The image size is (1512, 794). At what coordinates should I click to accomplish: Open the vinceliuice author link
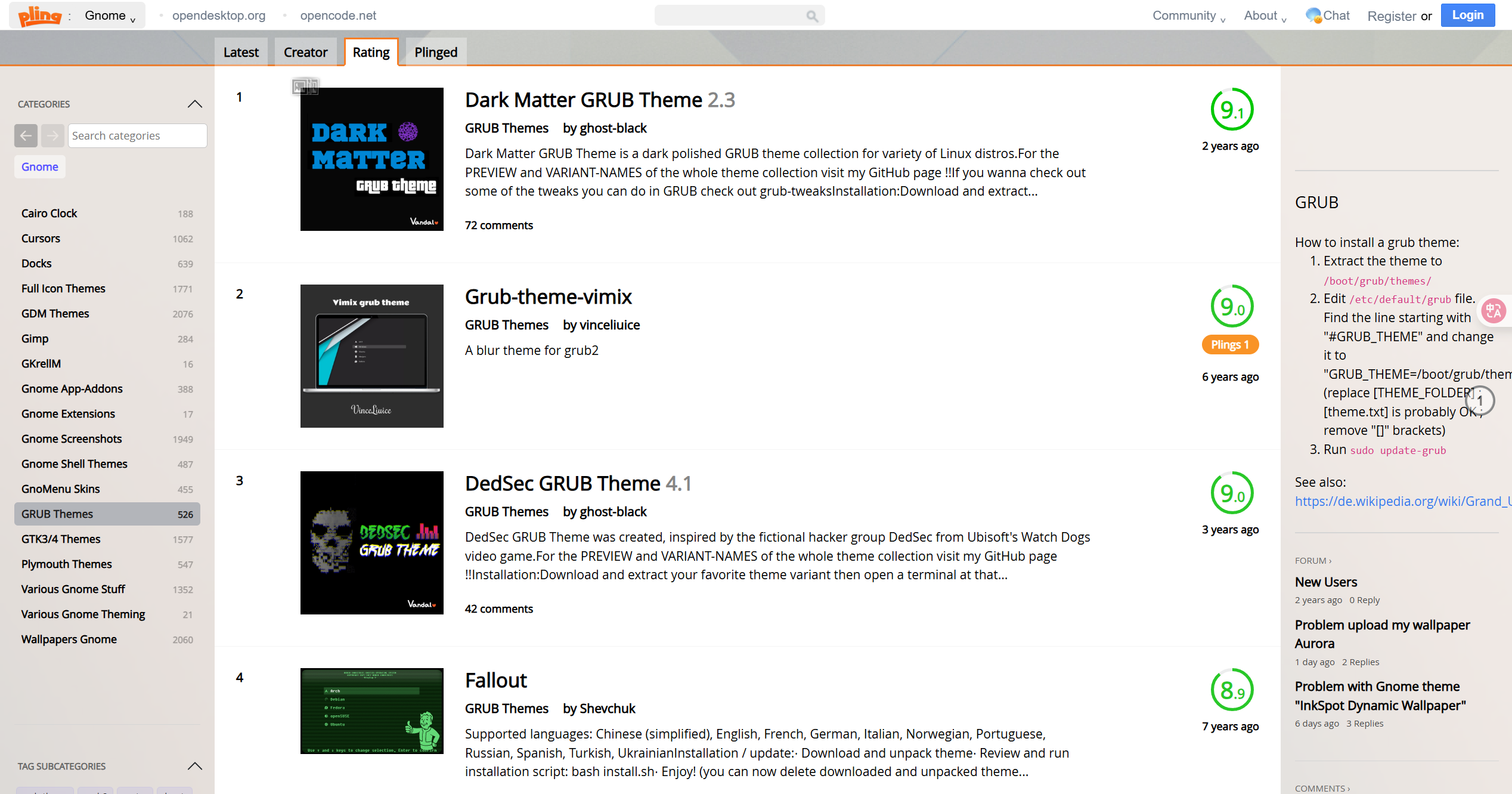609,325
